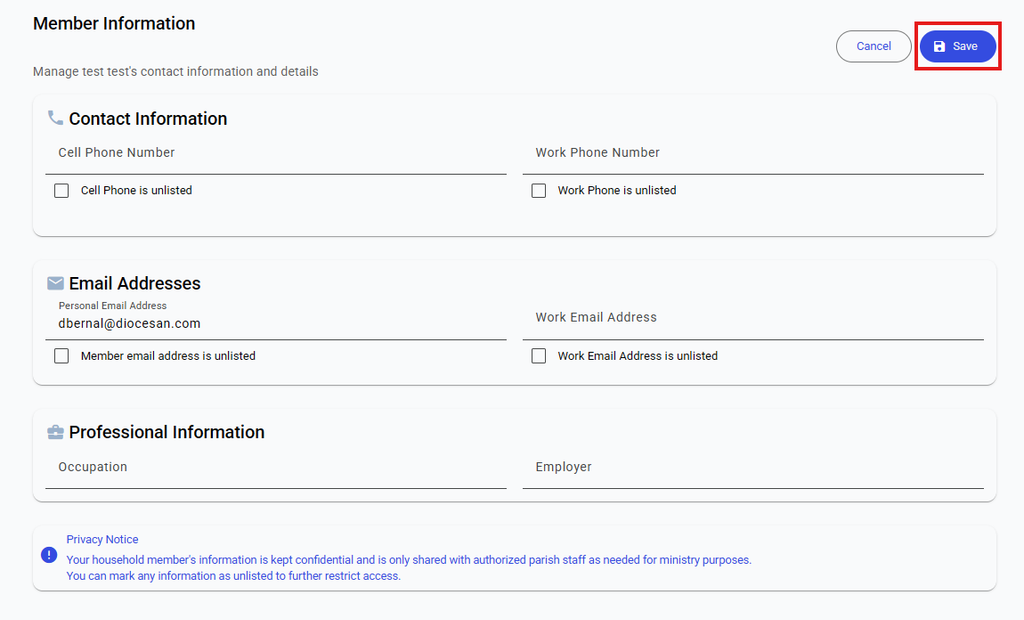Click the briefcase icon beside Professional Information
Screen dimensions: 1024x620
[56, 432]
